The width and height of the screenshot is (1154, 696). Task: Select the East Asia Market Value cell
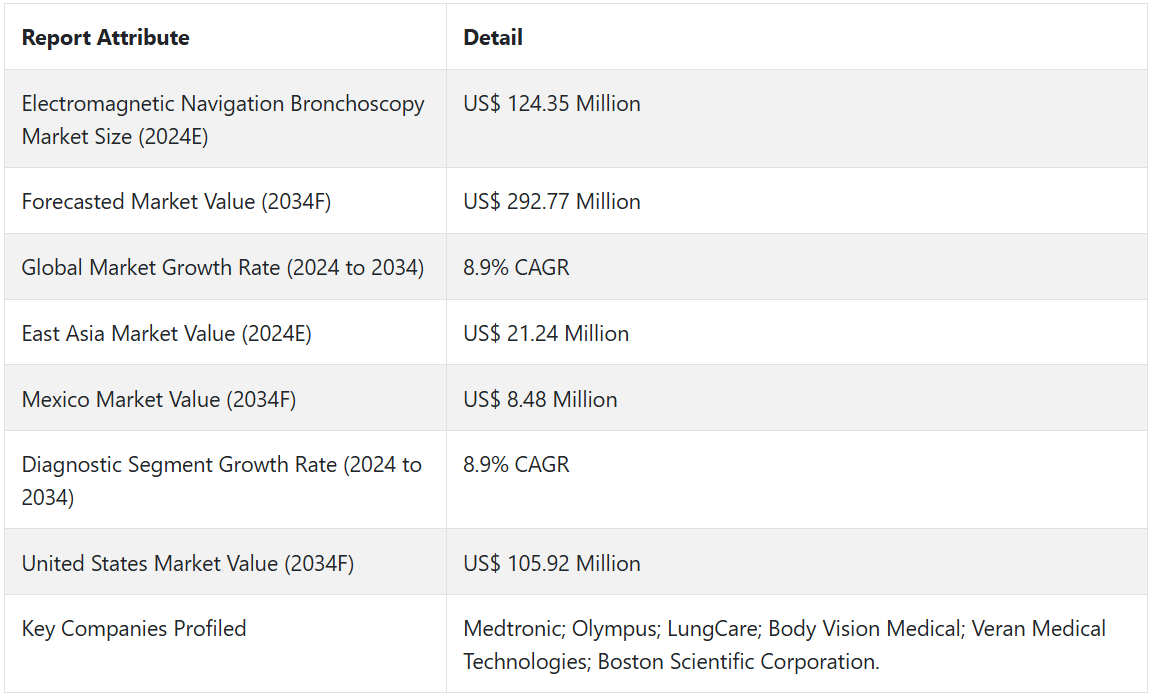click(x=166, y=334)
